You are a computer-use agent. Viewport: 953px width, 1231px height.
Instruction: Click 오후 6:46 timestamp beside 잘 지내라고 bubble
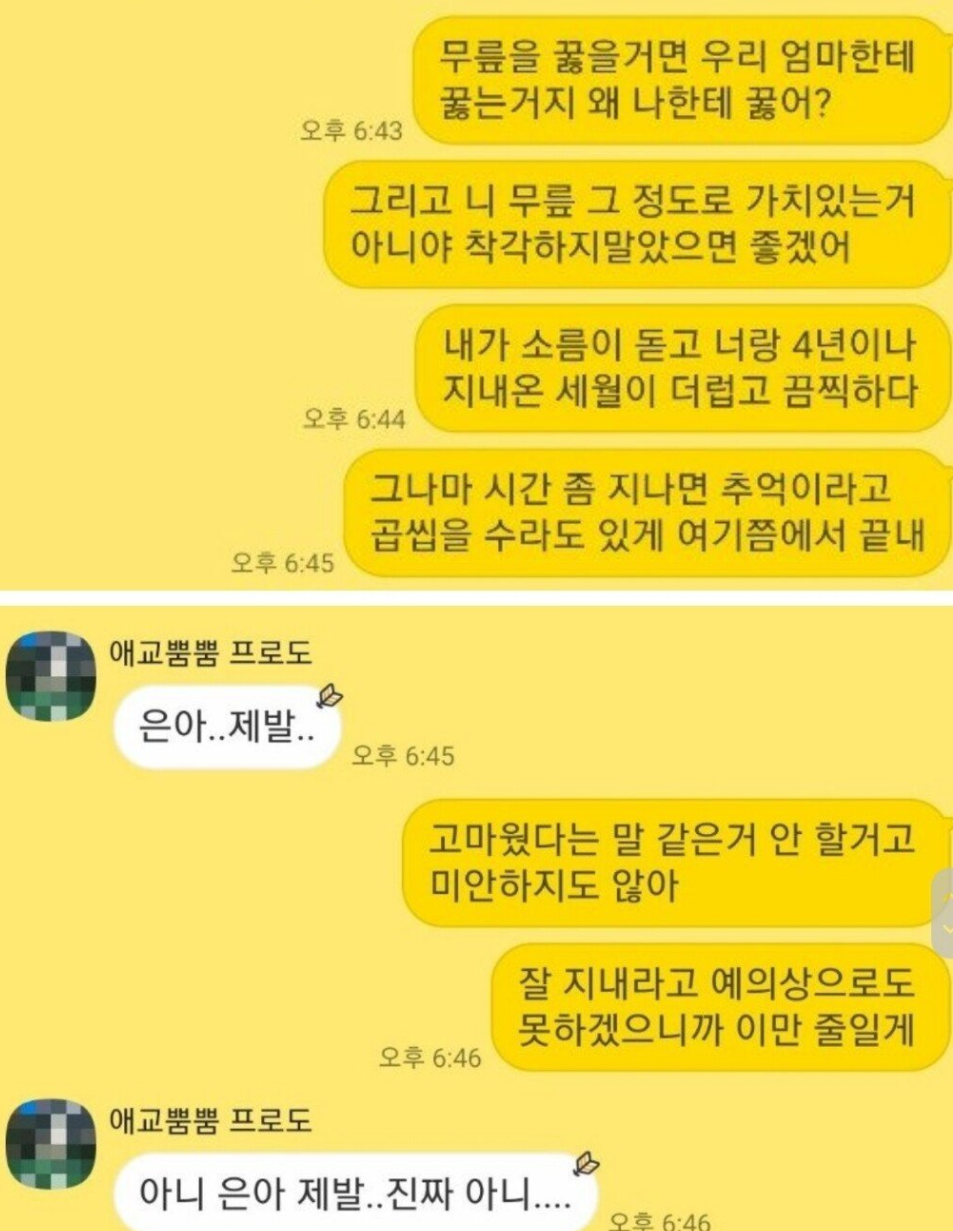tap(433, 1056)
